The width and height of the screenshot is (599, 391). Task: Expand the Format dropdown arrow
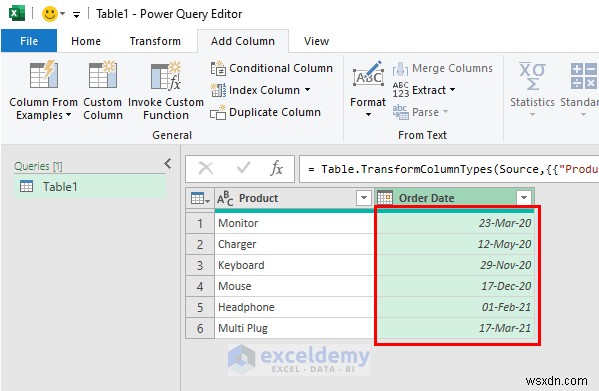pos(368,114)
